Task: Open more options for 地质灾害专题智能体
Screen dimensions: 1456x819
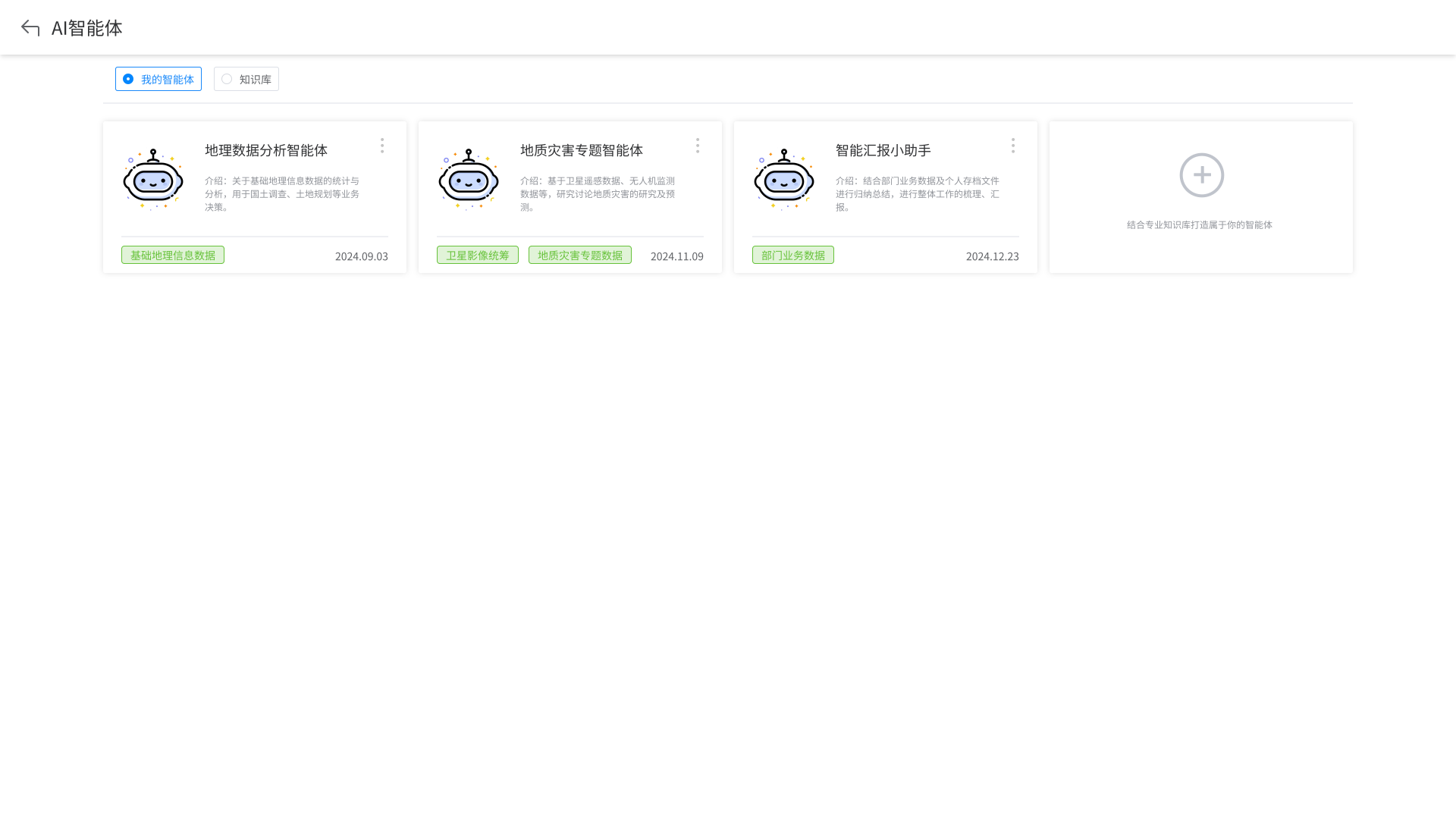Action: [x=698, y=146]
